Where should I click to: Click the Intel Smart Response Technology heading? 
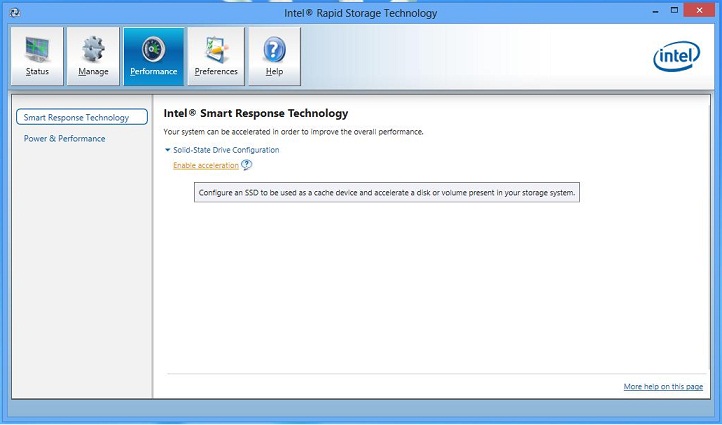(x=256, y=113)
